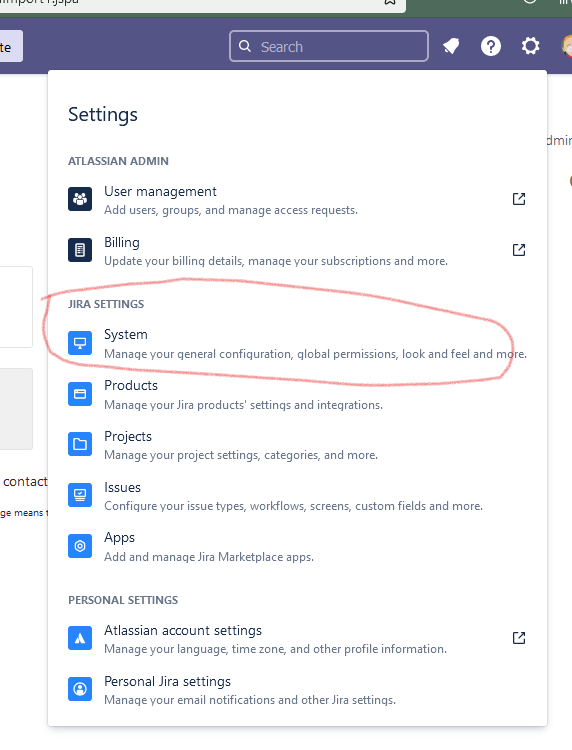Screen dimensions: 572x750
Task: Open Apps settings entry
Action: pos(297,546)
